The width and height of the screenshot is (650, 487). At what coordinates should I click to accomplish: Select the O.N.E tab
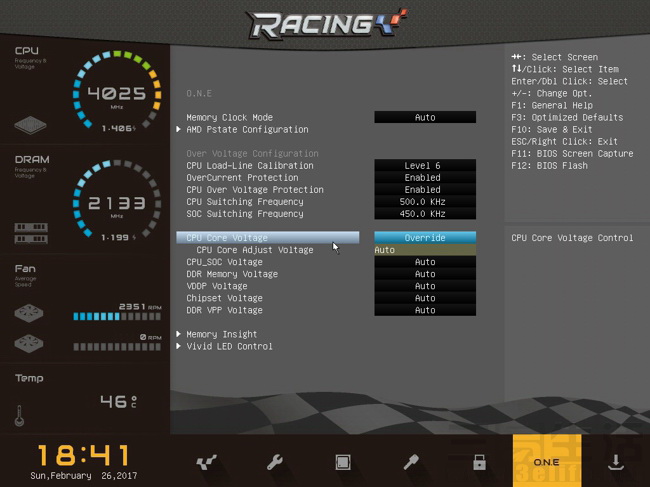point(547,460)
